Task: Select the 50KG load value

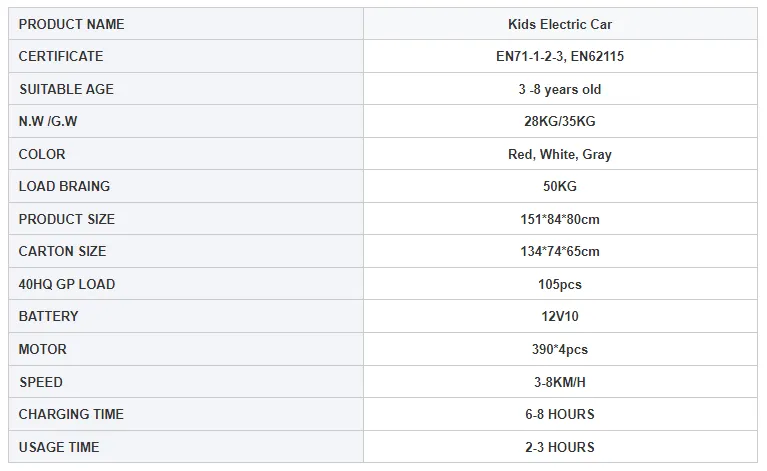Action: 559,186
